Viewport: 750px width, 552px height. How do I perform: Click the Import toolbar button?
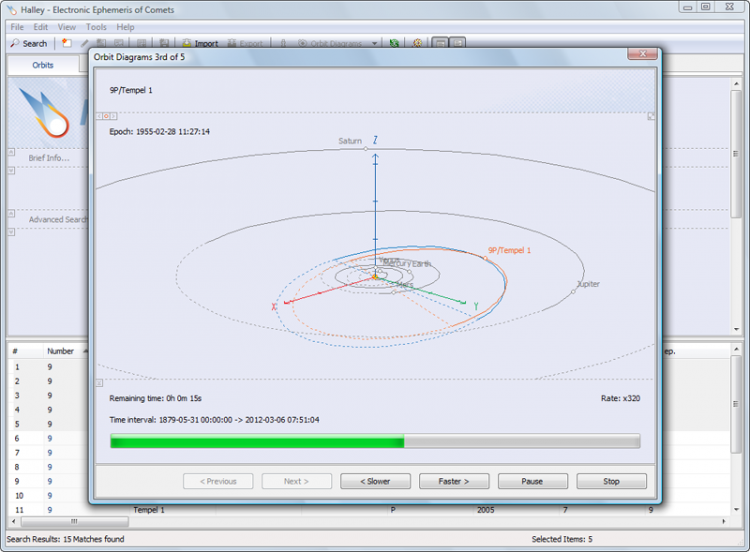click(200, 43)
